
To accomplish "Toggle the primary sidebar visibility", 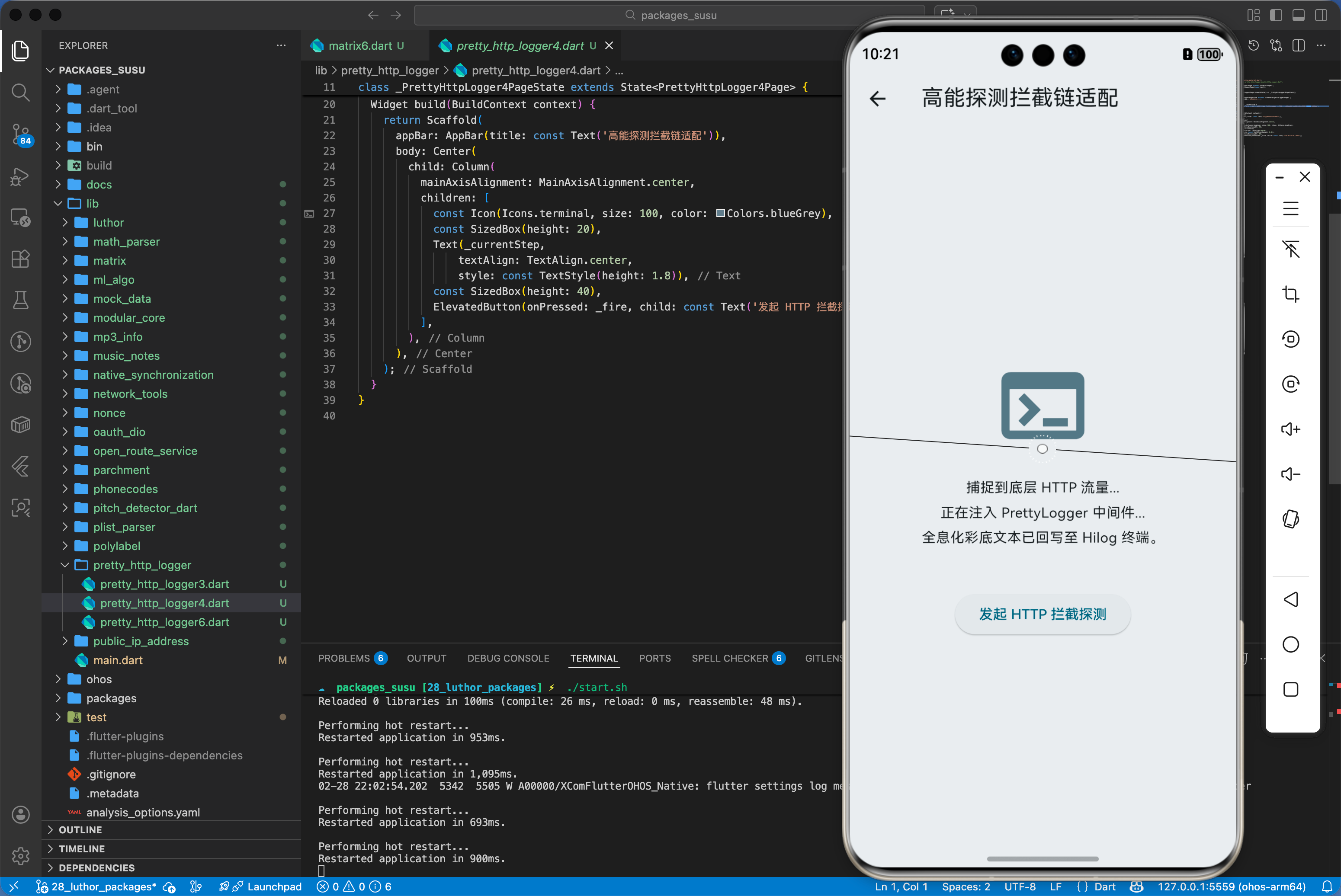I will (1276, 16).
